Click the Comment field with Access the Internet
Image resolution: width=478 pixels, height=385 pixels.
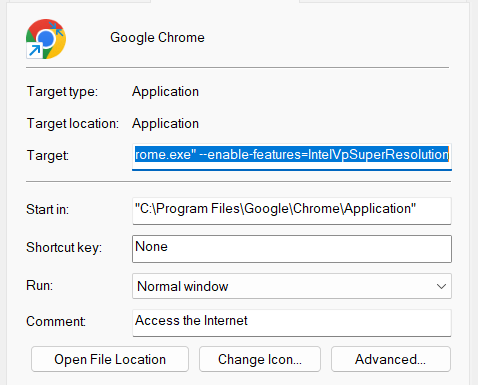pos(292,323)
